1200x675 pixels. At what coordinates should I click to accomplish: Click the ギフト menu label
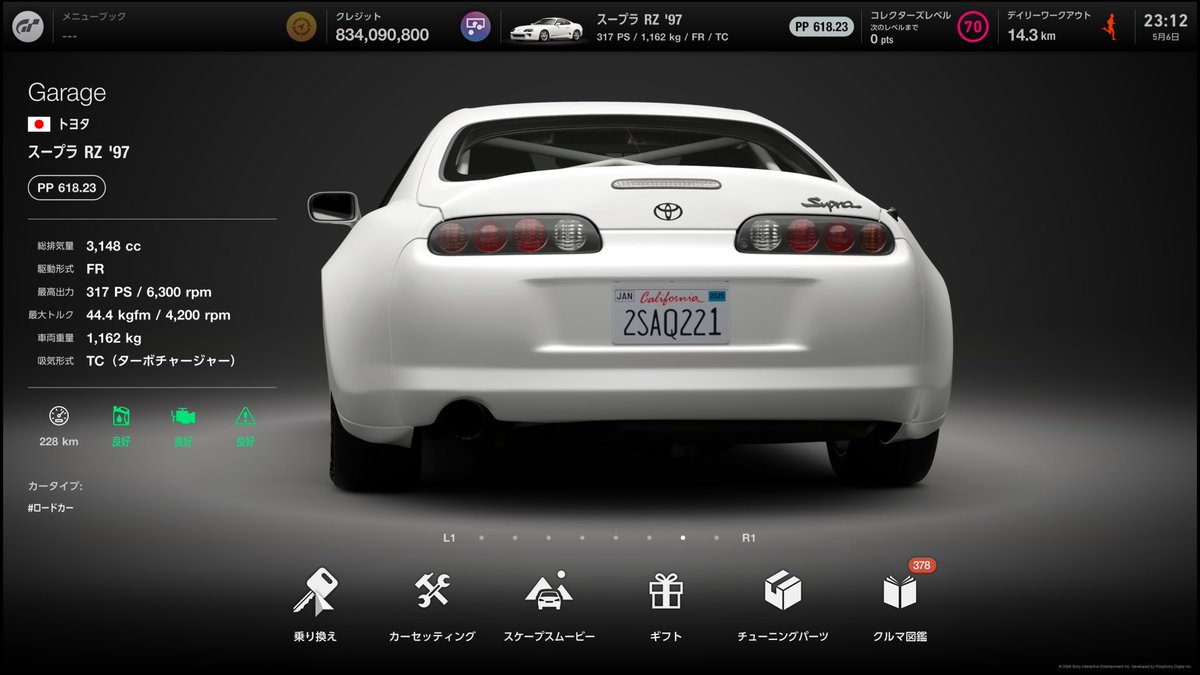[x=666, y=636]
